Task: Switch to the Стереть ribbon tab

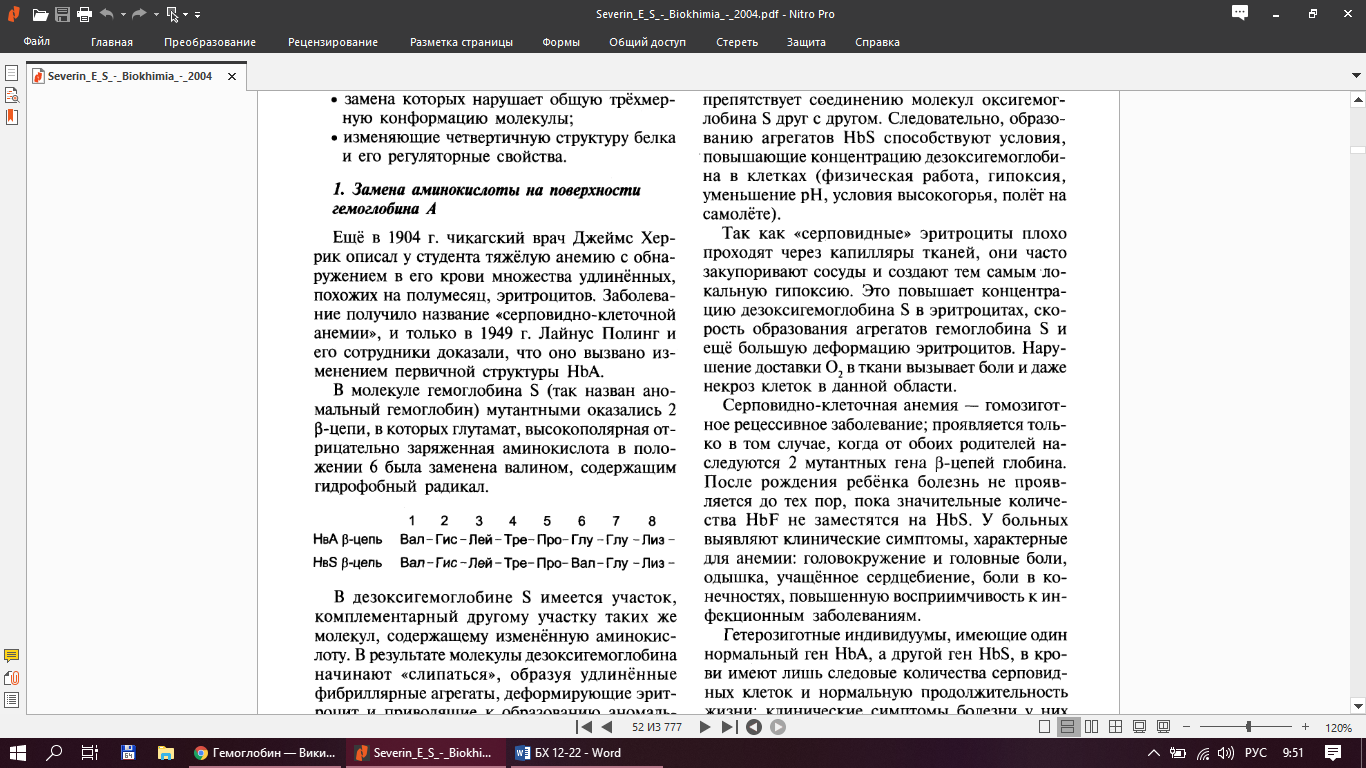Action: (x=737, y=42)
